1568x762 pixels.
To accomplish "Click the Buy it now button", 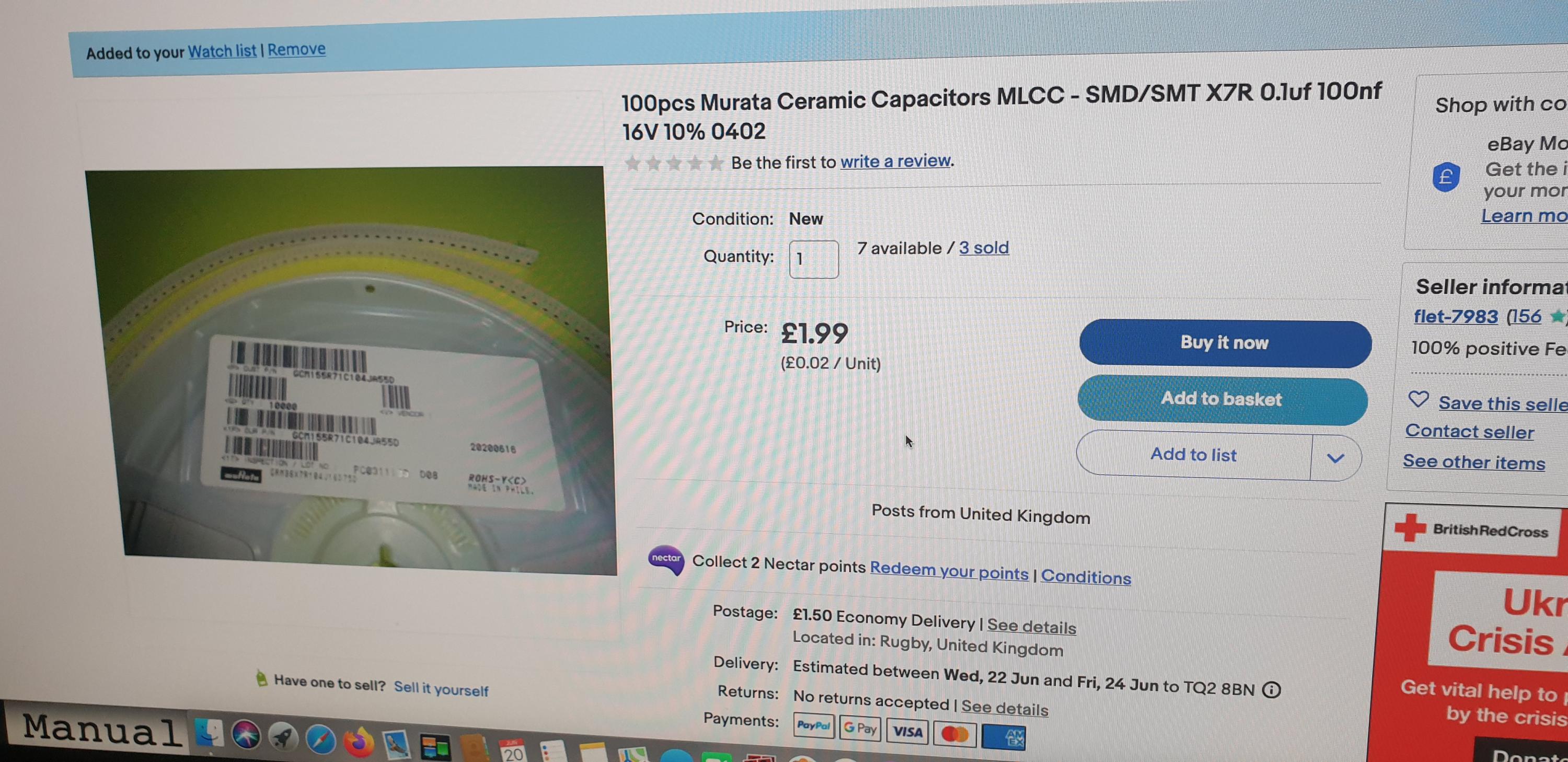I will (1225, 343).
